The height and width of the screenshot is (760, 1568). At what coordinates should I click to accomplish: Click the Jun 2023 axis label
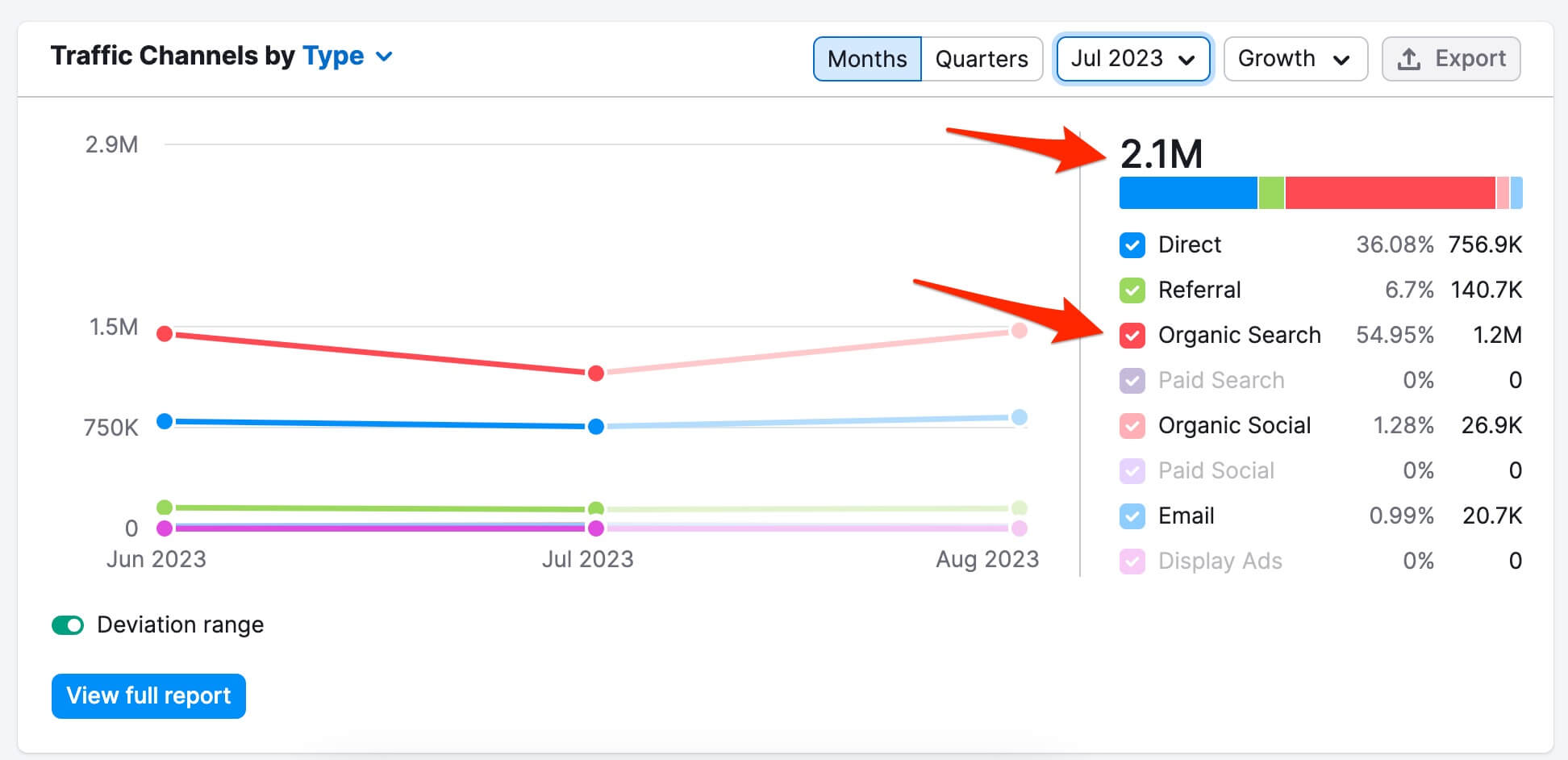click(x=156, y=560)
